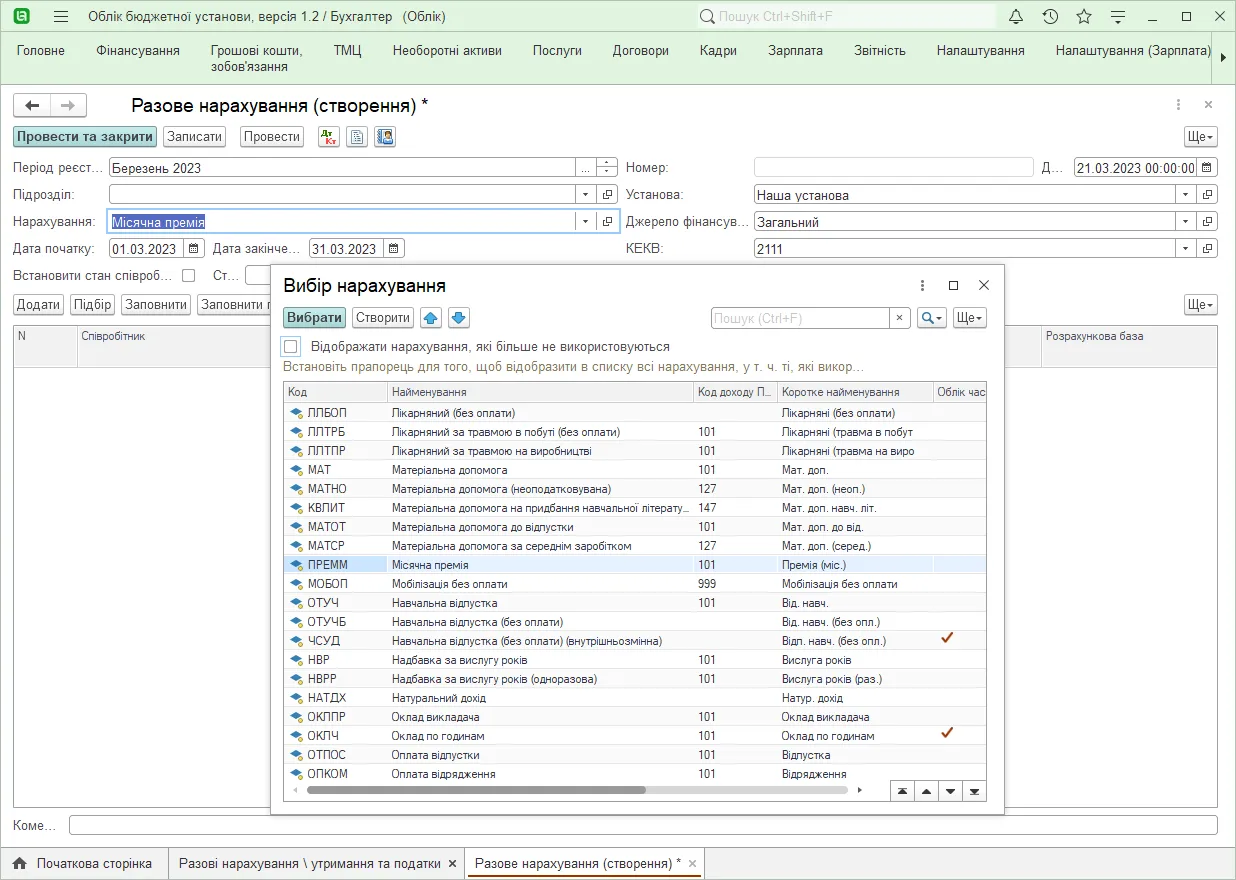Move list item up with blue arrow
The image size is (1236, 880).
coord(430,318)
